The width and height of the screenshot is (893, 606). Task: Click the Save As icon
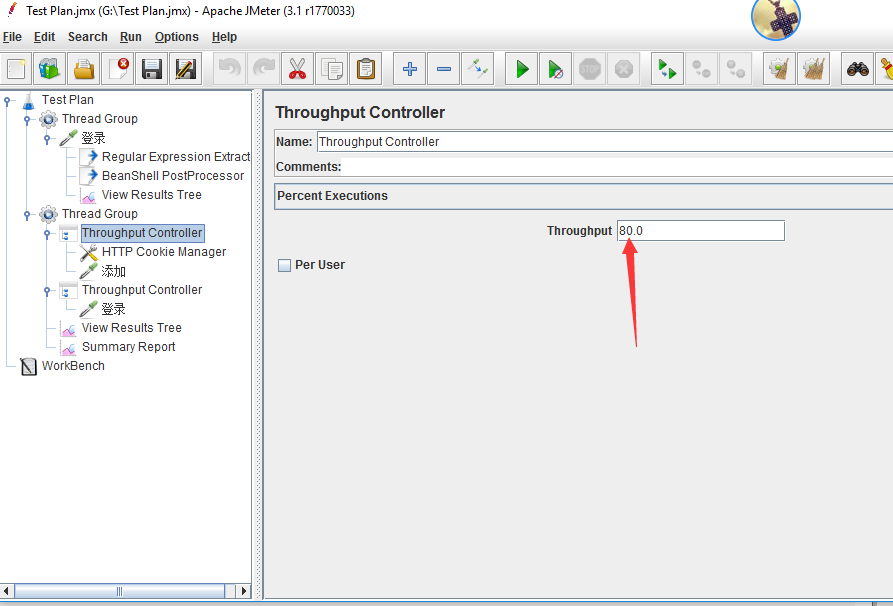(186, 69)
